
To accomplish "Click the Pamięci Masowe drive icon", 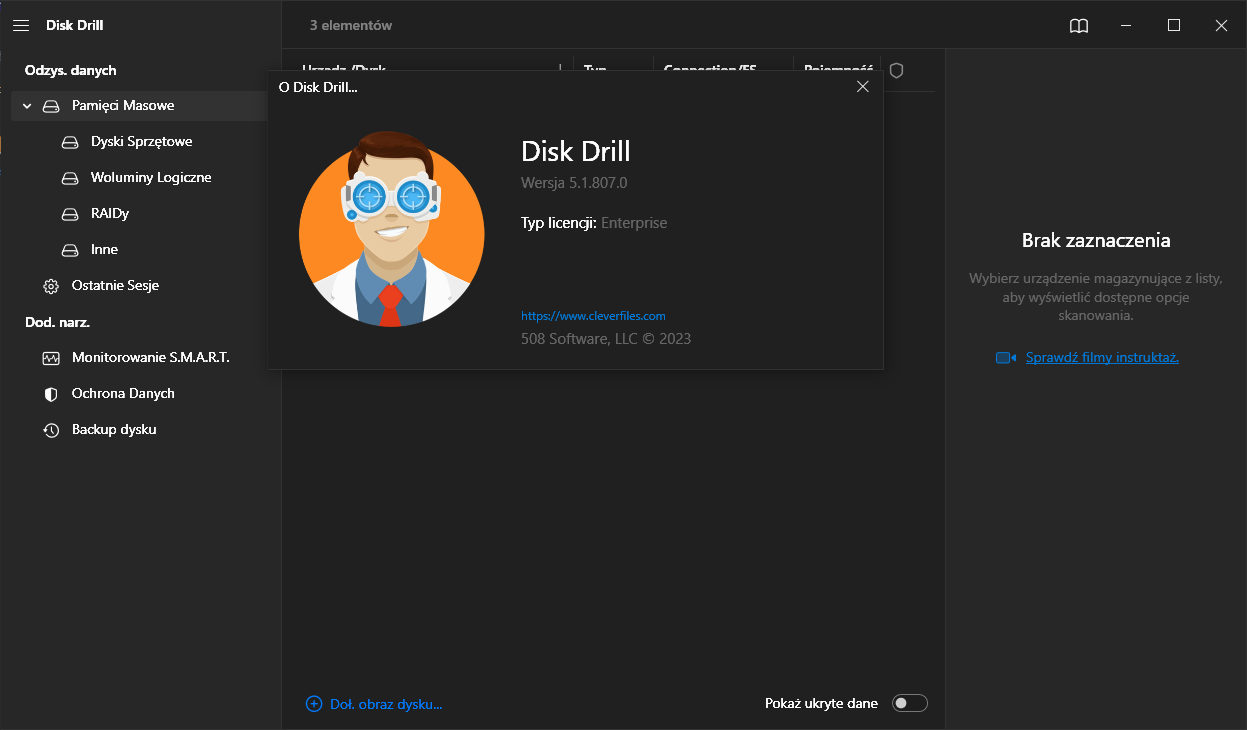I will (51, 106).
